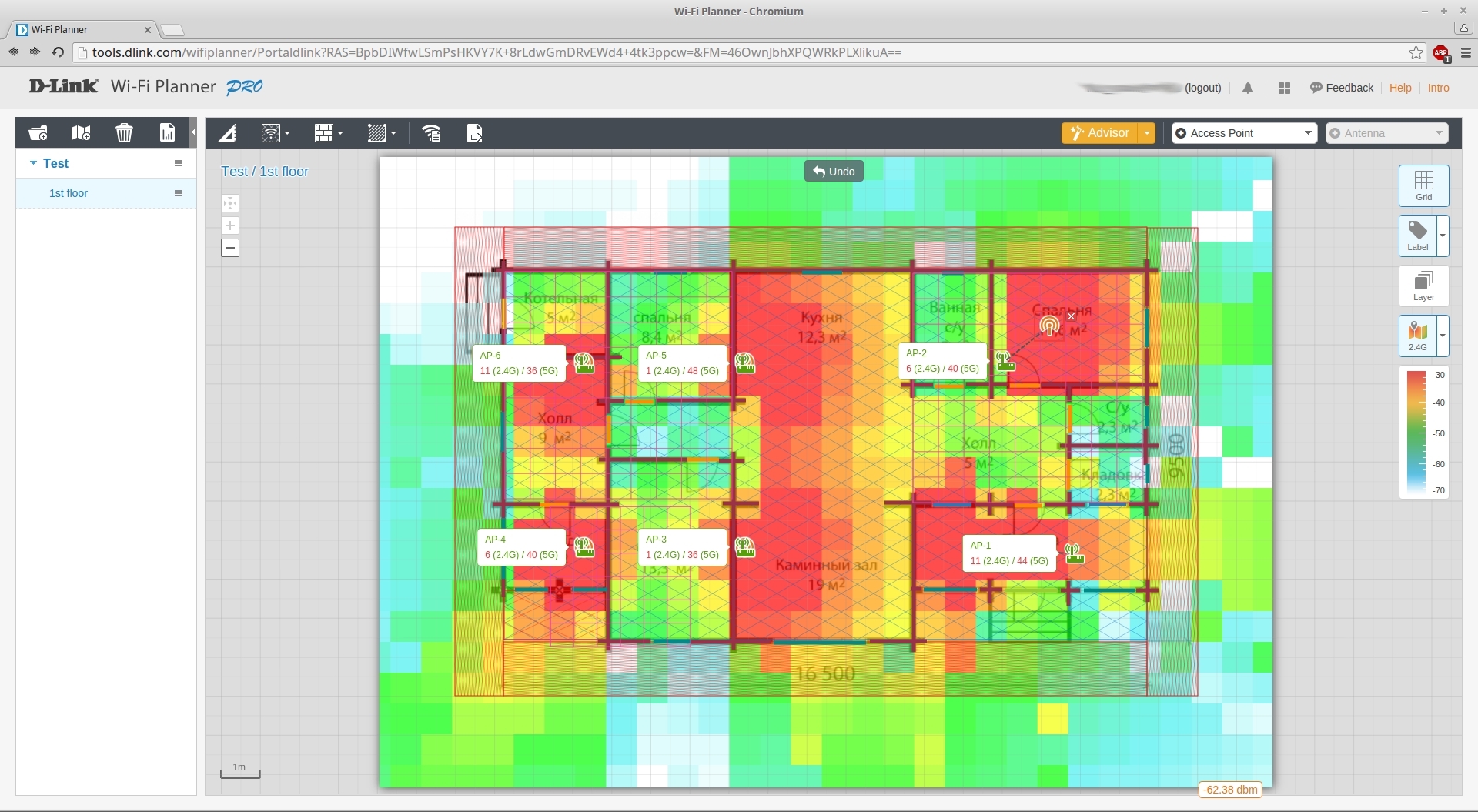This screenshot has height=812, width=1478.
Task: Open the wireless coverage area tool dropdown
Action: (276, 134)
